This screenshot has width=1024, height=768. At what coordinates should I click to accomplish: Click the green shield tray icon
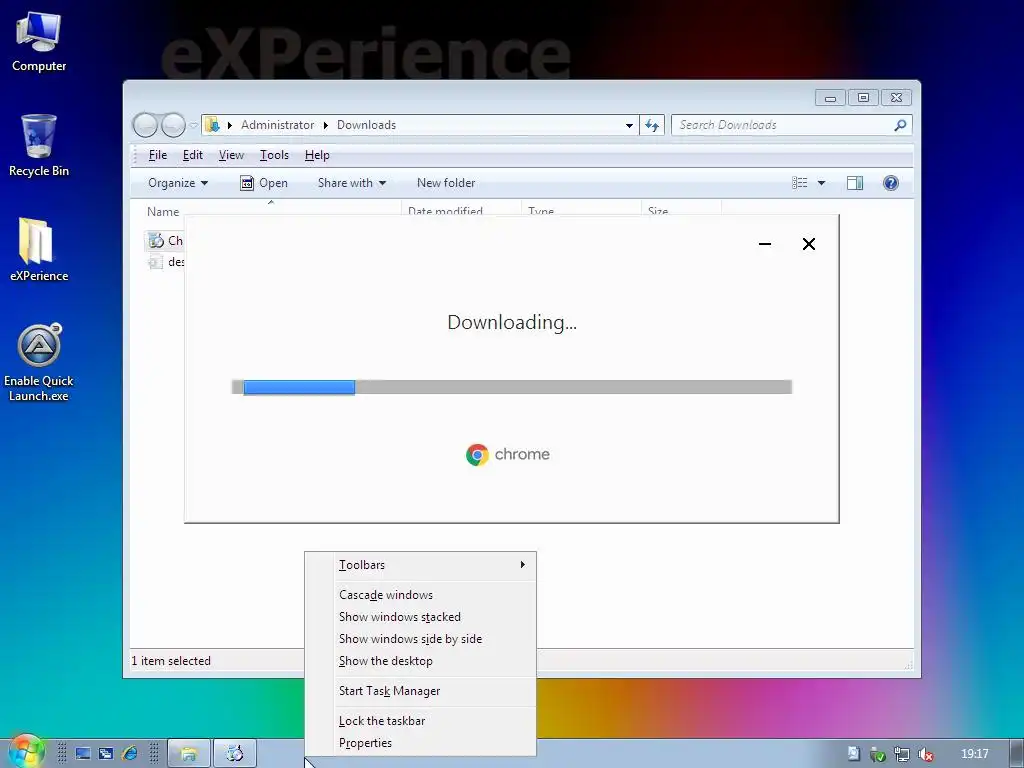(878, 754)
